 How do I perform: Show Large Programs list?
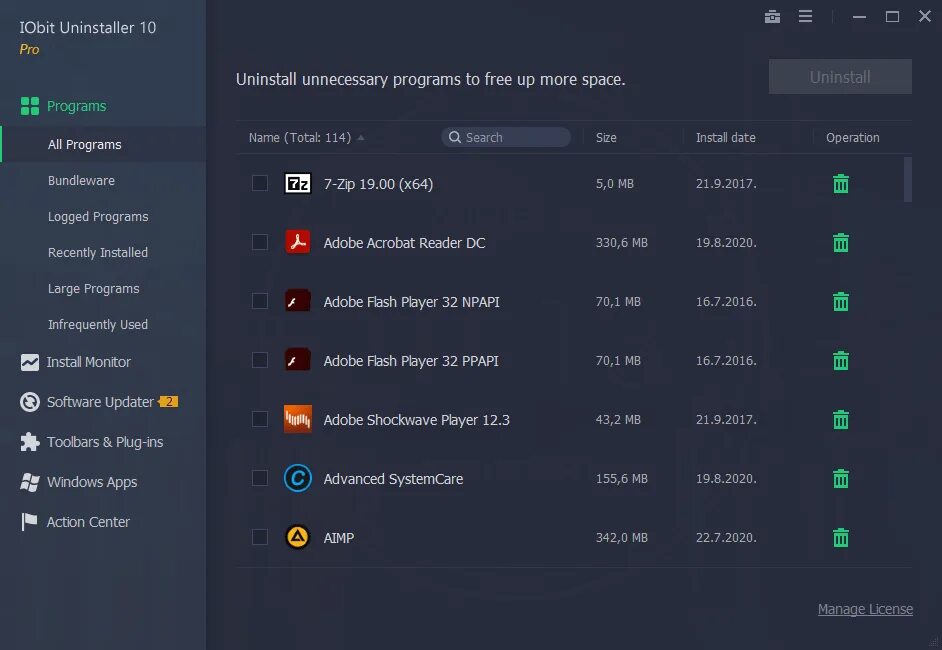94,288
